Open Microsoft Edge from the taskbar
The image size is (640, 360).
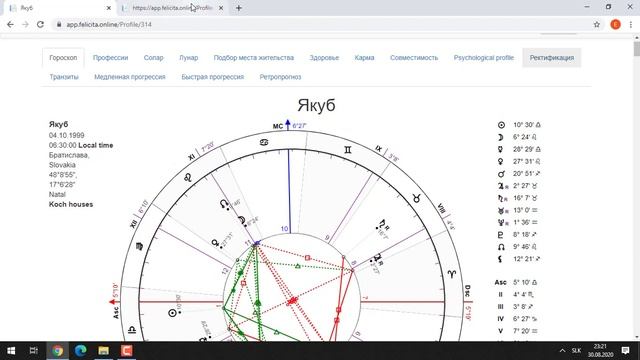pyautogui.click(x=80, y=351)
